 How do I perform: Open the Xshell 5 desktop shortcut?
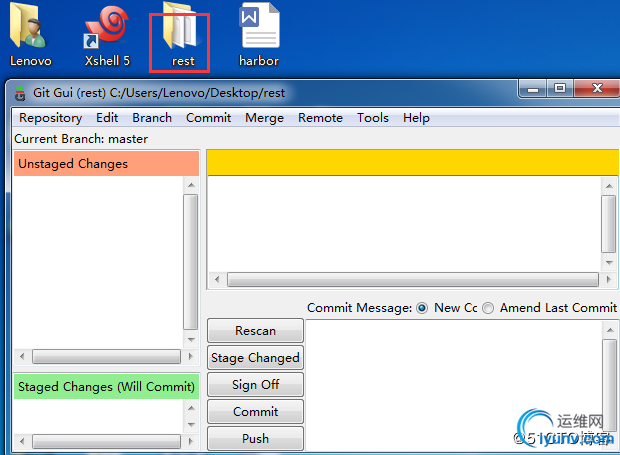tap(107, 35)
